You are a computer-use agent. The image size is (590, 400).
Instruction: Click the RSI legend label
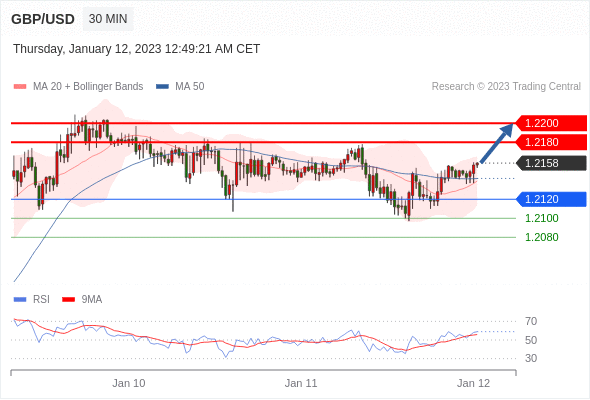point(41,300)
